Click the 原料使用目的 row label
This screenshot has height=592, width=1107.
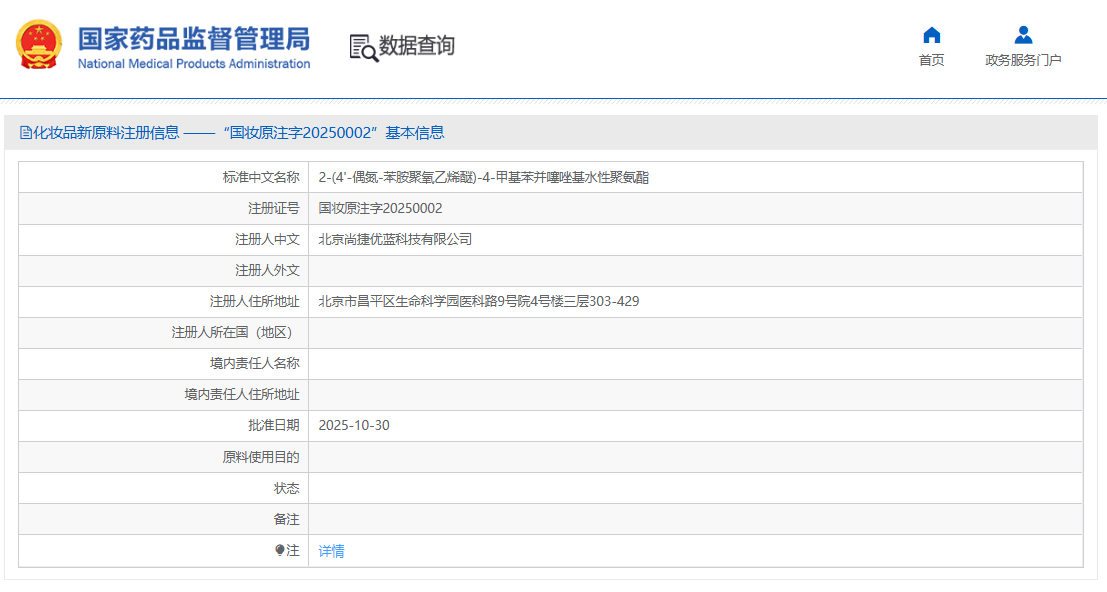tap(260, 457)
